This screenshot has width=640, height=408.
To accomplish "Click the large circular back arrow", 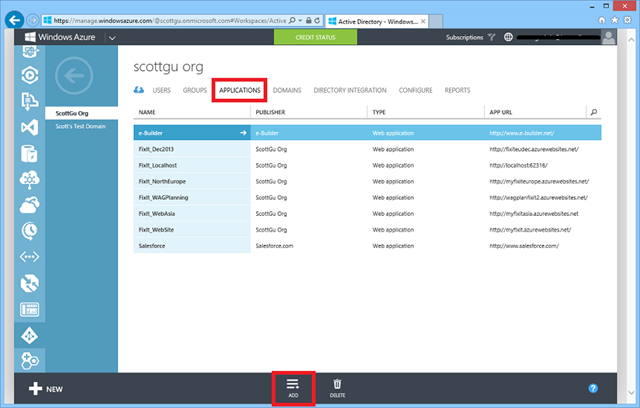I will point(74,76).
